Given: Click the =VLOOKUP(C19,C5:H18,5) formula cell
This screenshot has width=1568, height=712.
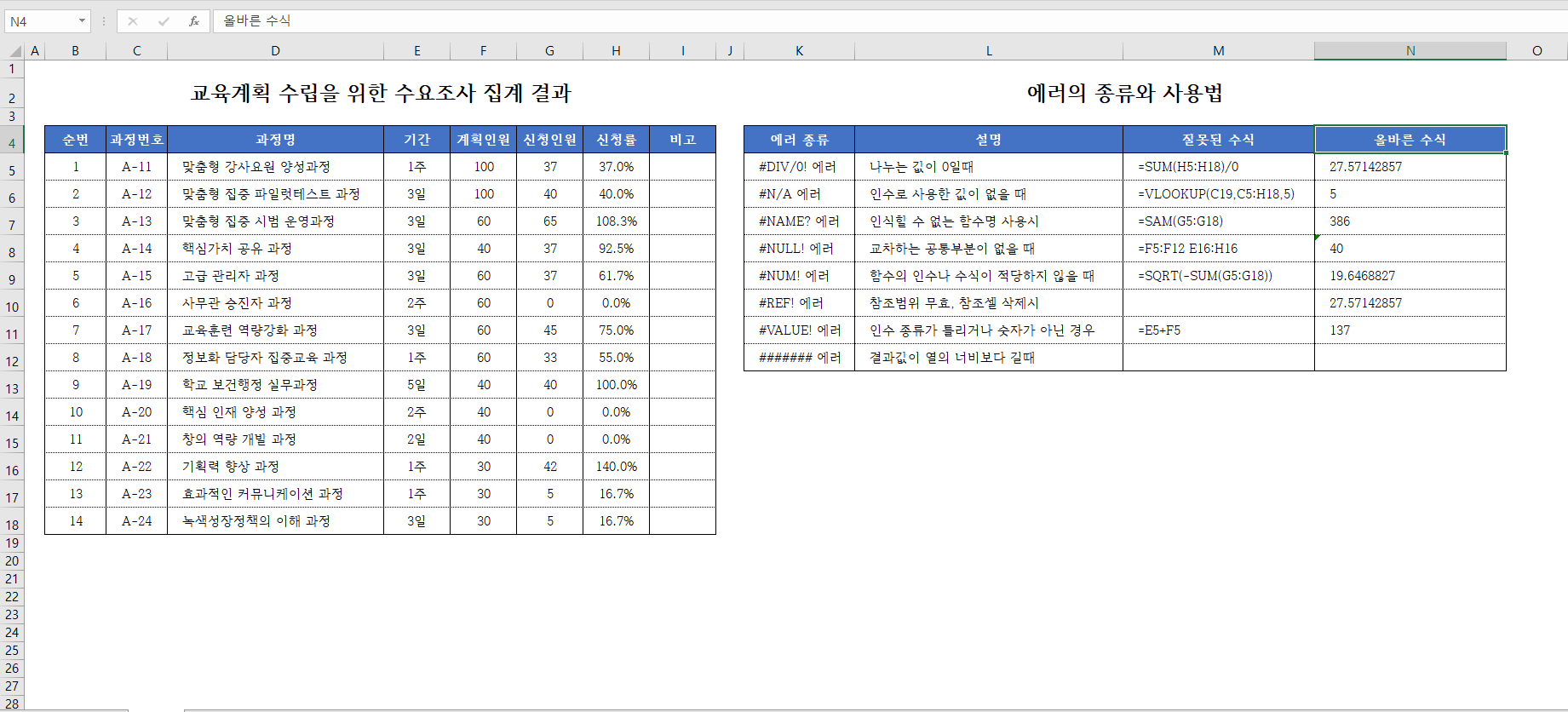Looking at the screenshot, I should [x=1219, y=194].
